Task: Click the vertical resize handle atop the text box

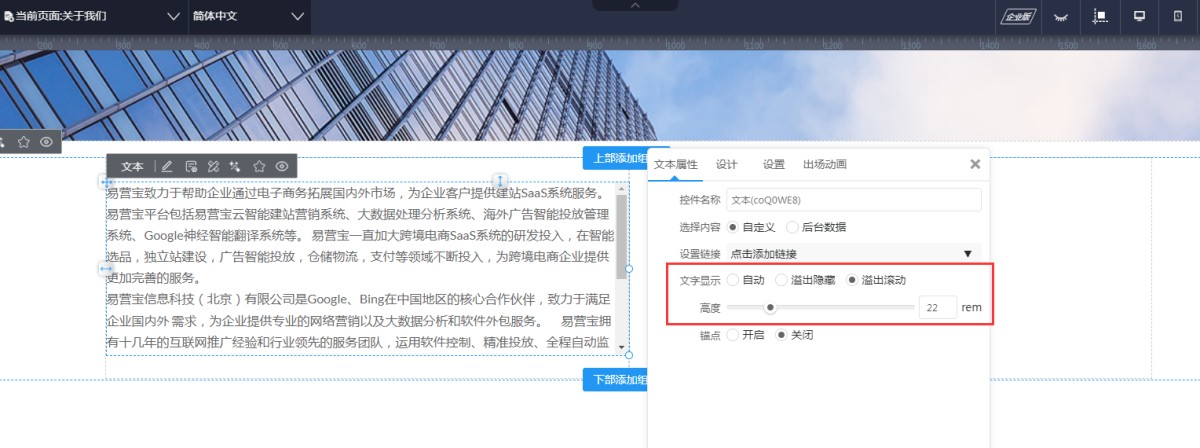Action: pos(501,182)
